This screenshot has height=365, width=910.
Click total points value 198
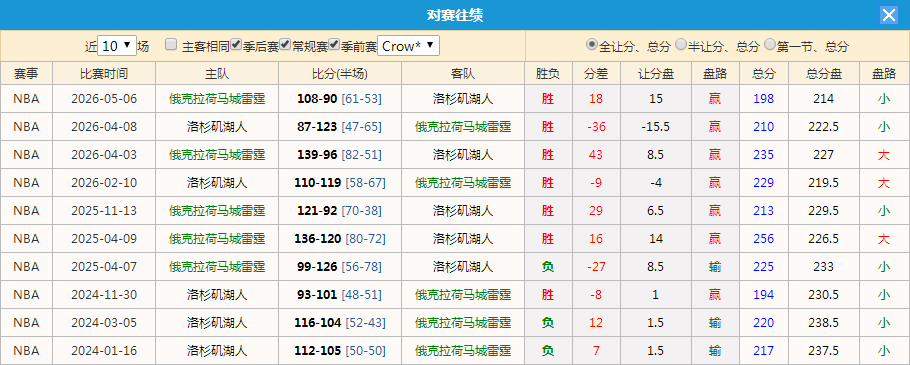pos(764,99)
